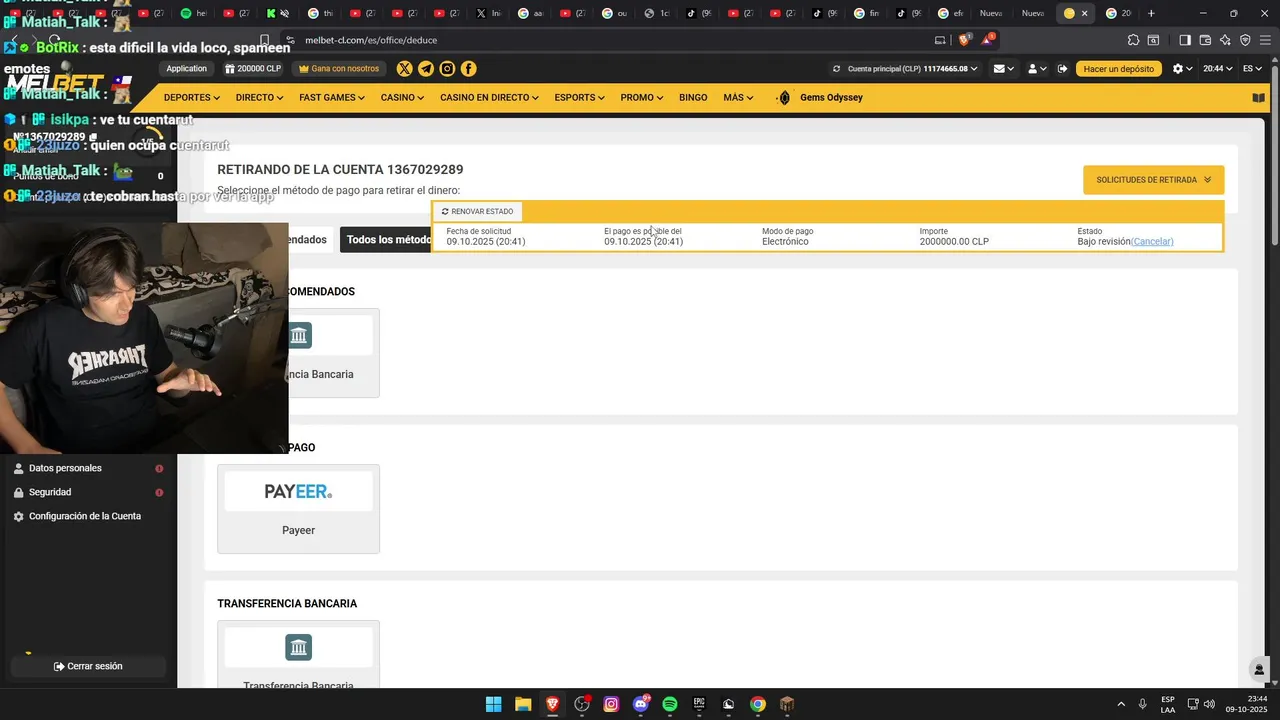Image resolution: width=1280 pixels, height=720 pixels.
Task: Open the X (Twitter) social icon
Action: tap(404, 69)
